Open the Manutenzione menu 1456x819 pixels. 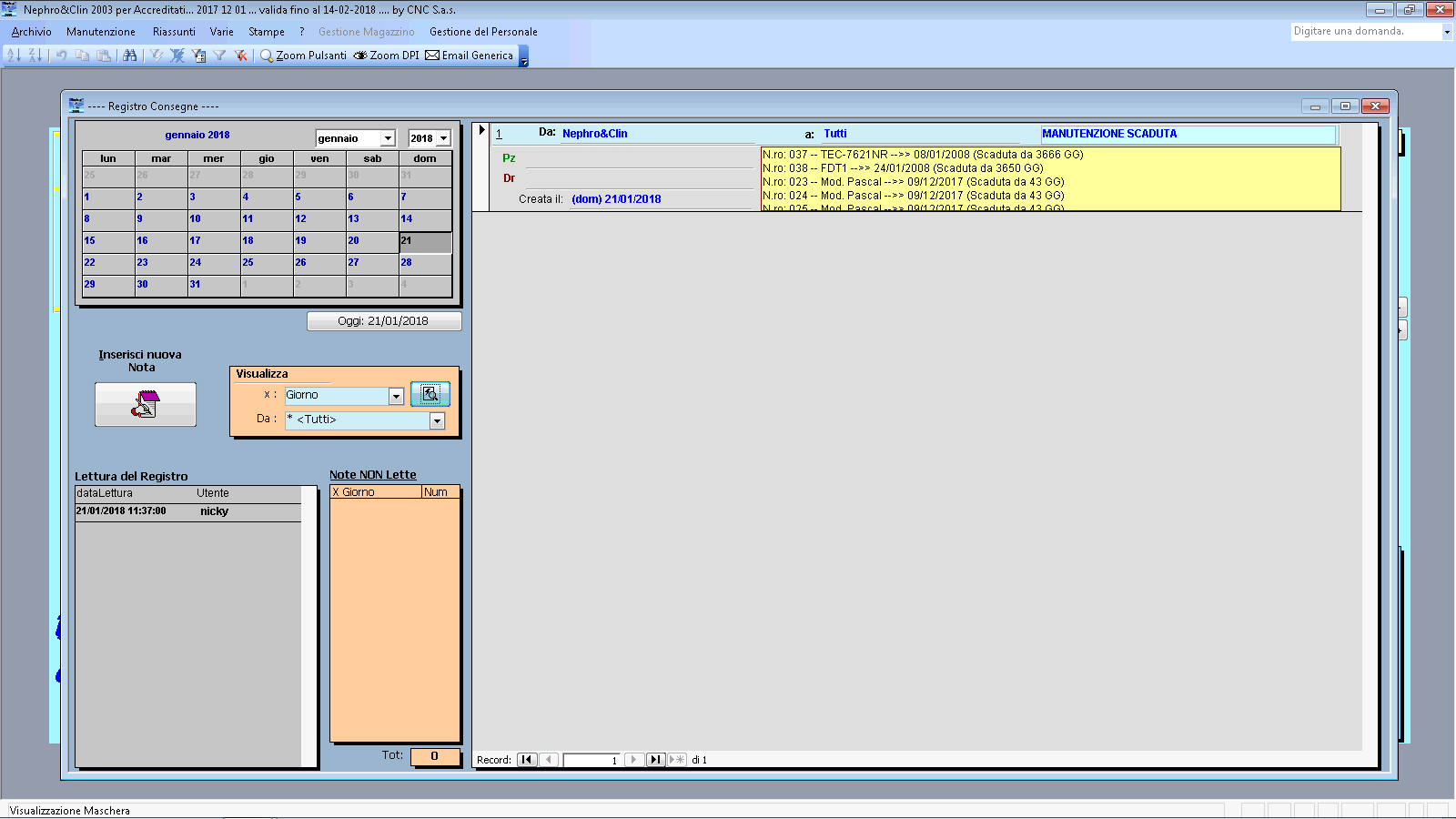pos(100,32)
